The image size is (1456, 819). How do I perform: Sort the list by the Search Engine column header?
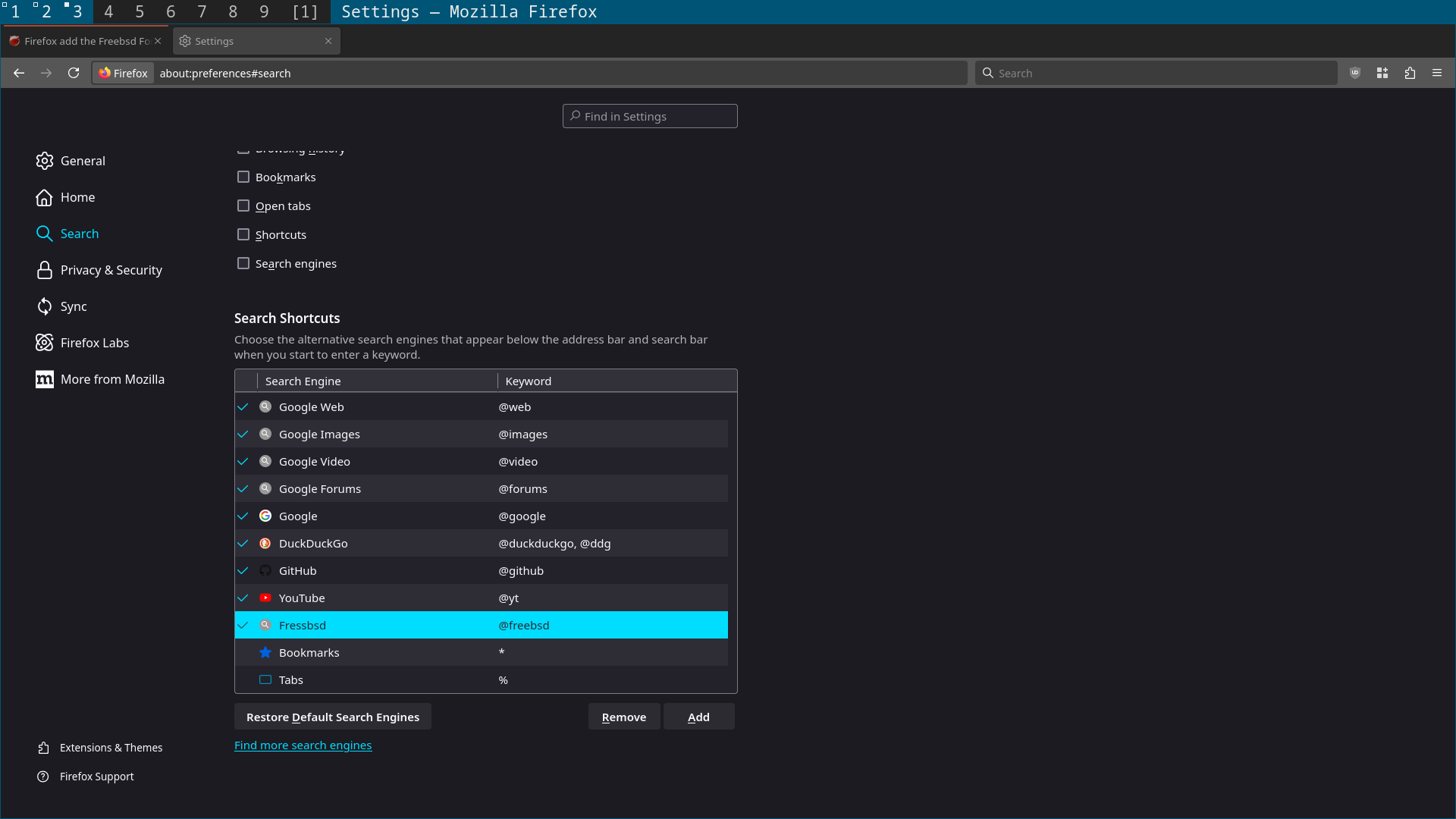tap(377, 381)
